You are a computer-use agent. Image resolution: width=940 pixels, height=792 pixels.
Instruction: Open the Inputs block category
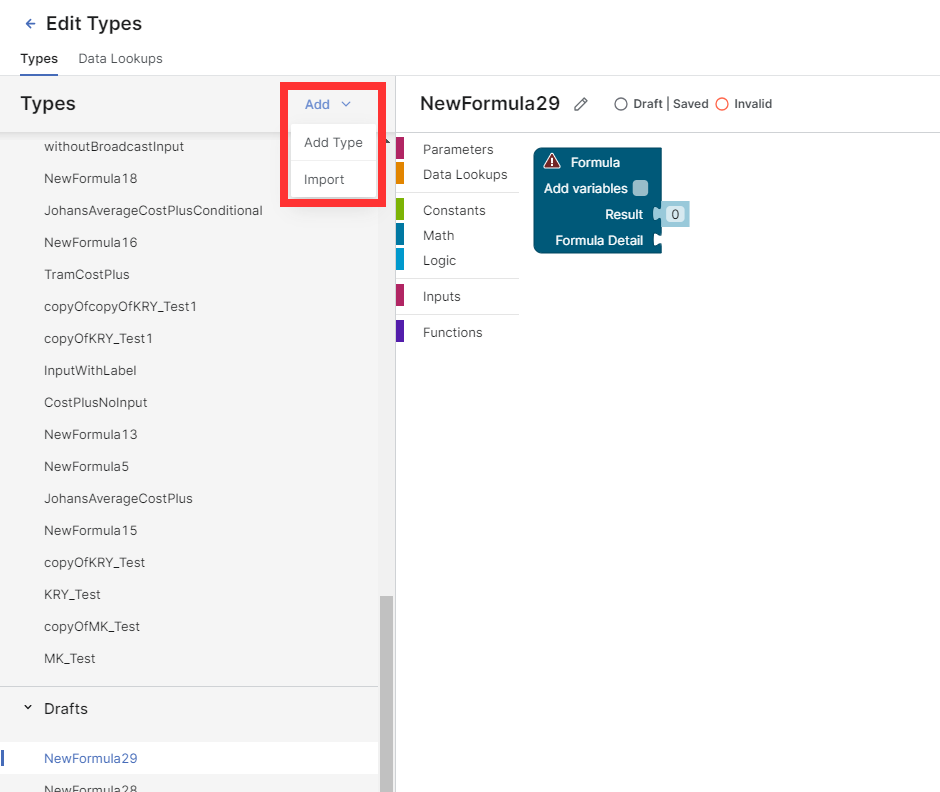441,296
